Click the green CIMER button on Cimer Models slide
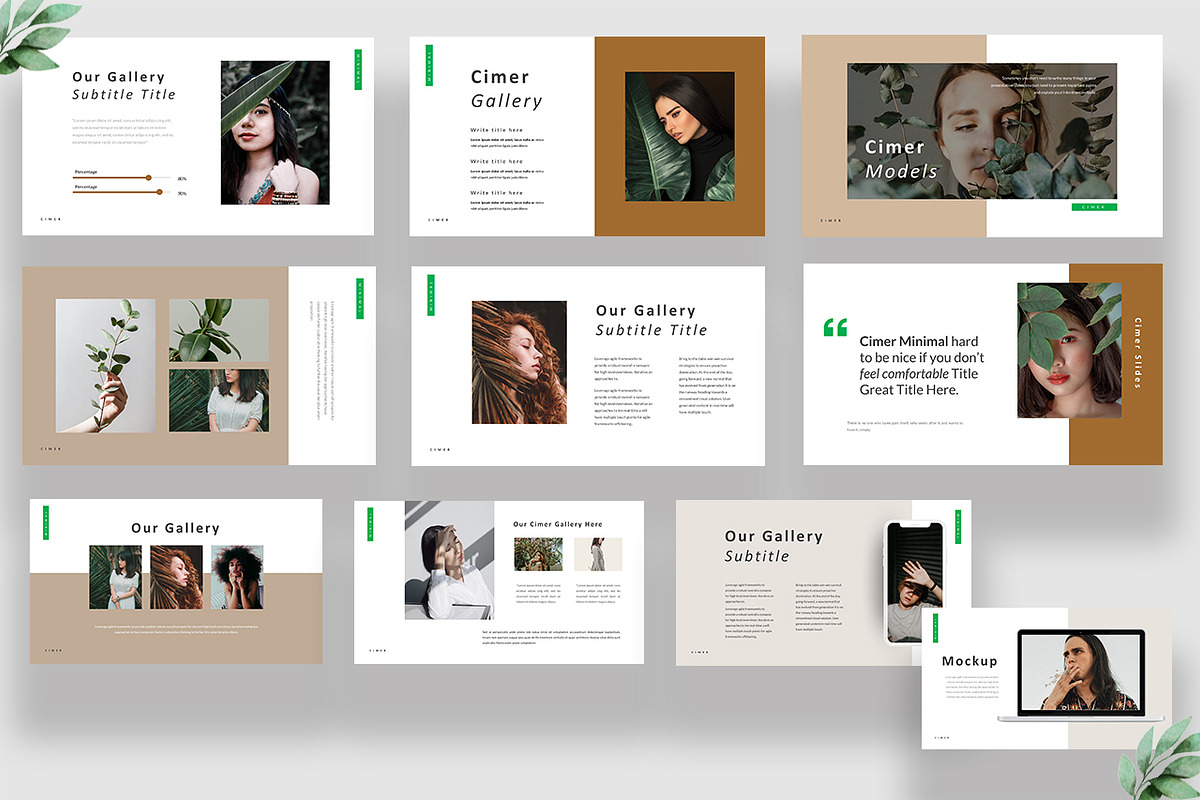 [x=1094, y=207]
